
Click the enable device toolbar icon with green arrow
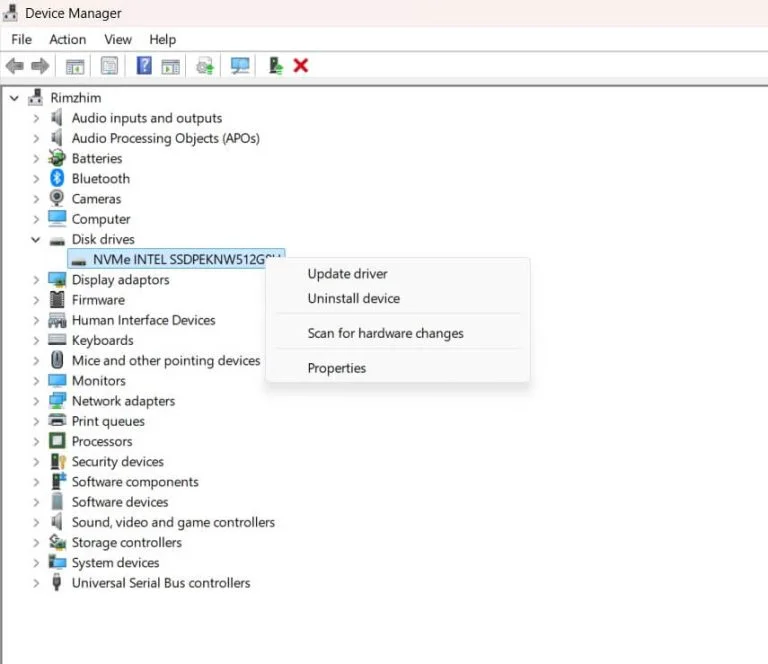[275, 66]
